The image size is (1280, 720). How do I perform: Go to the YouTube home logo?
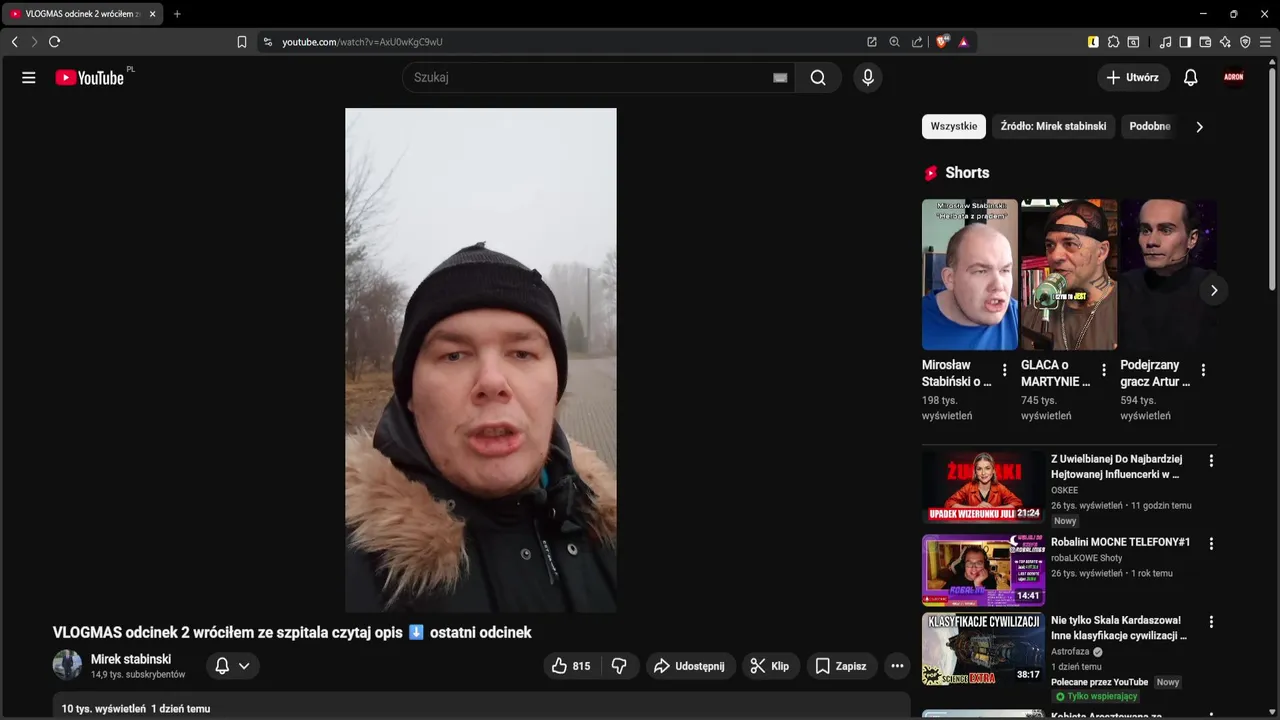(x=90, y=77)
